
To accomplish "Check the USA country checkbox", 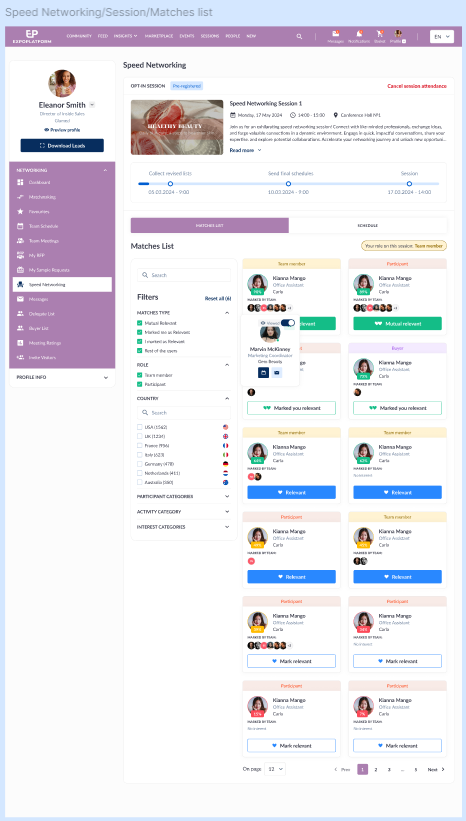I will [x=140, y=427].
